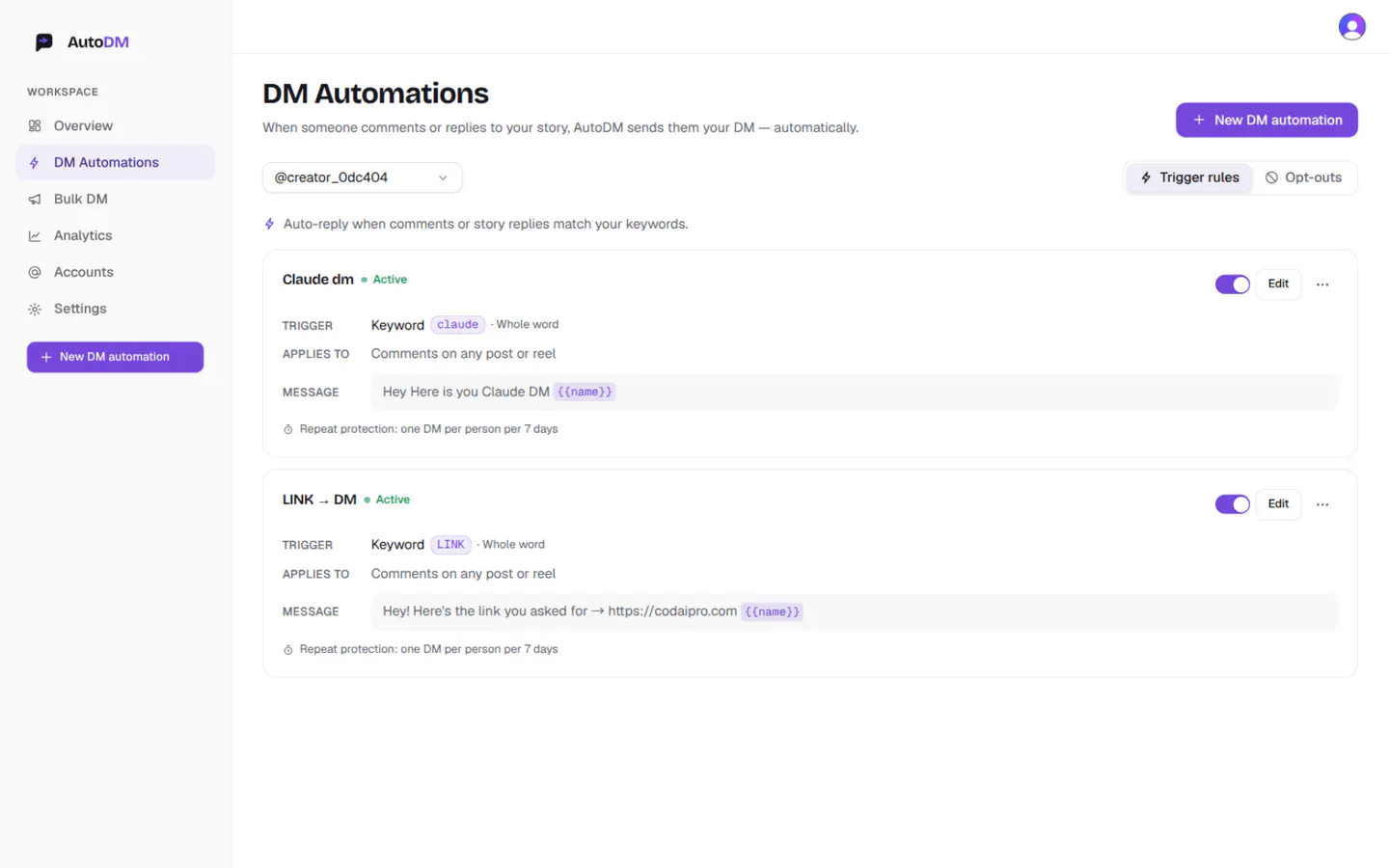Open Bulk DM section

pyautogui.click(x=115, y=200)
